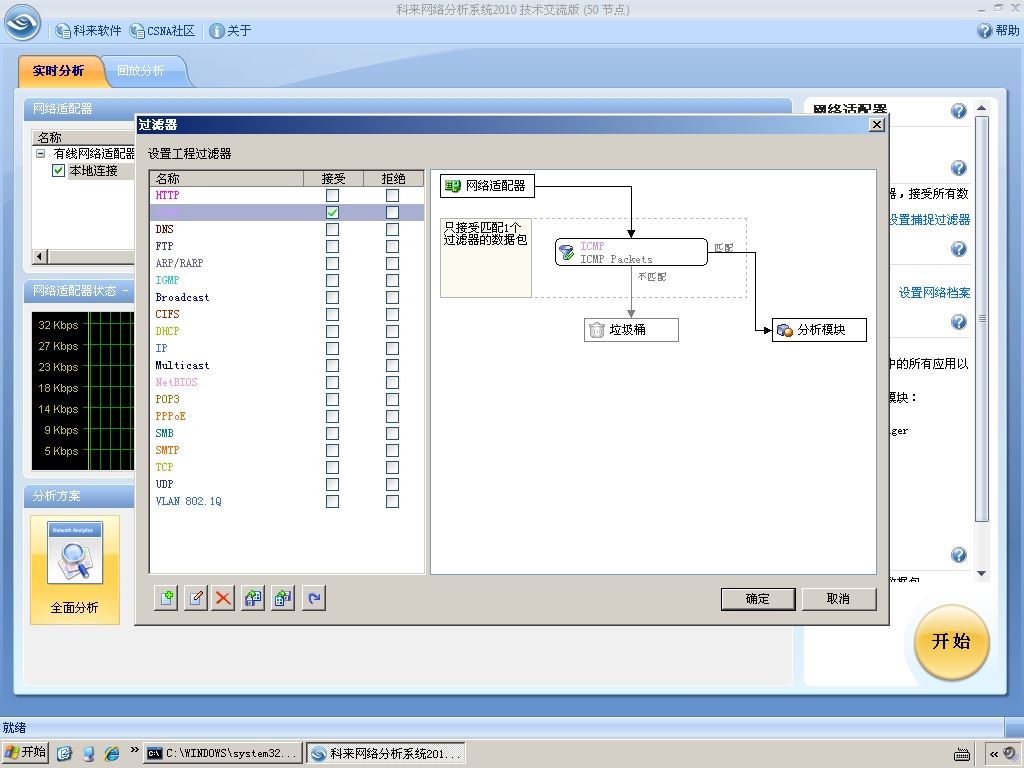Image resolution: width=1024 pixels, height=768 pixels.
Task: Select the Multicast filter row
Action: [287, 365]
